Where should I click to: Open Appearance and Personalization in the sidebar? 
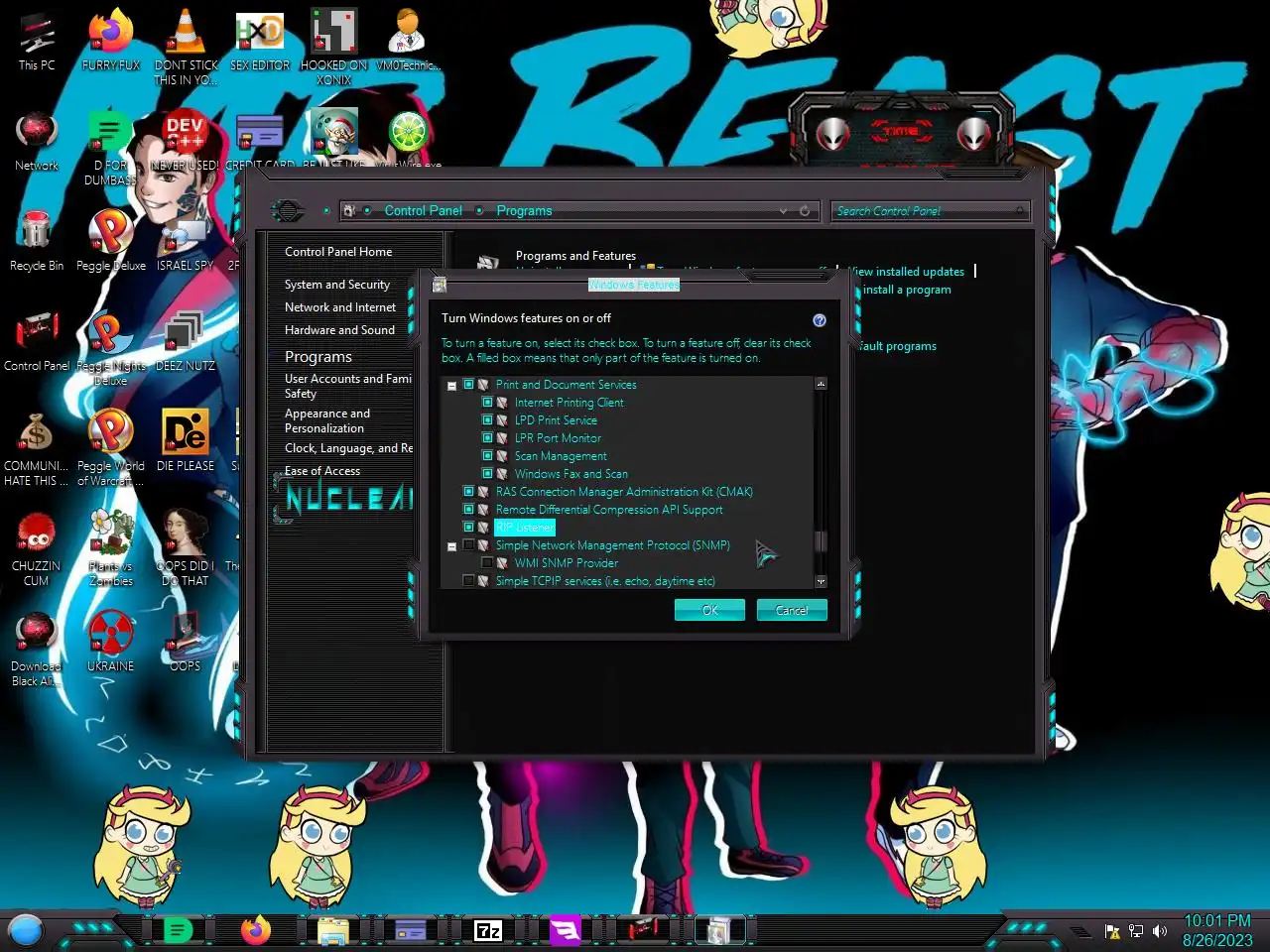coord(327,420)
